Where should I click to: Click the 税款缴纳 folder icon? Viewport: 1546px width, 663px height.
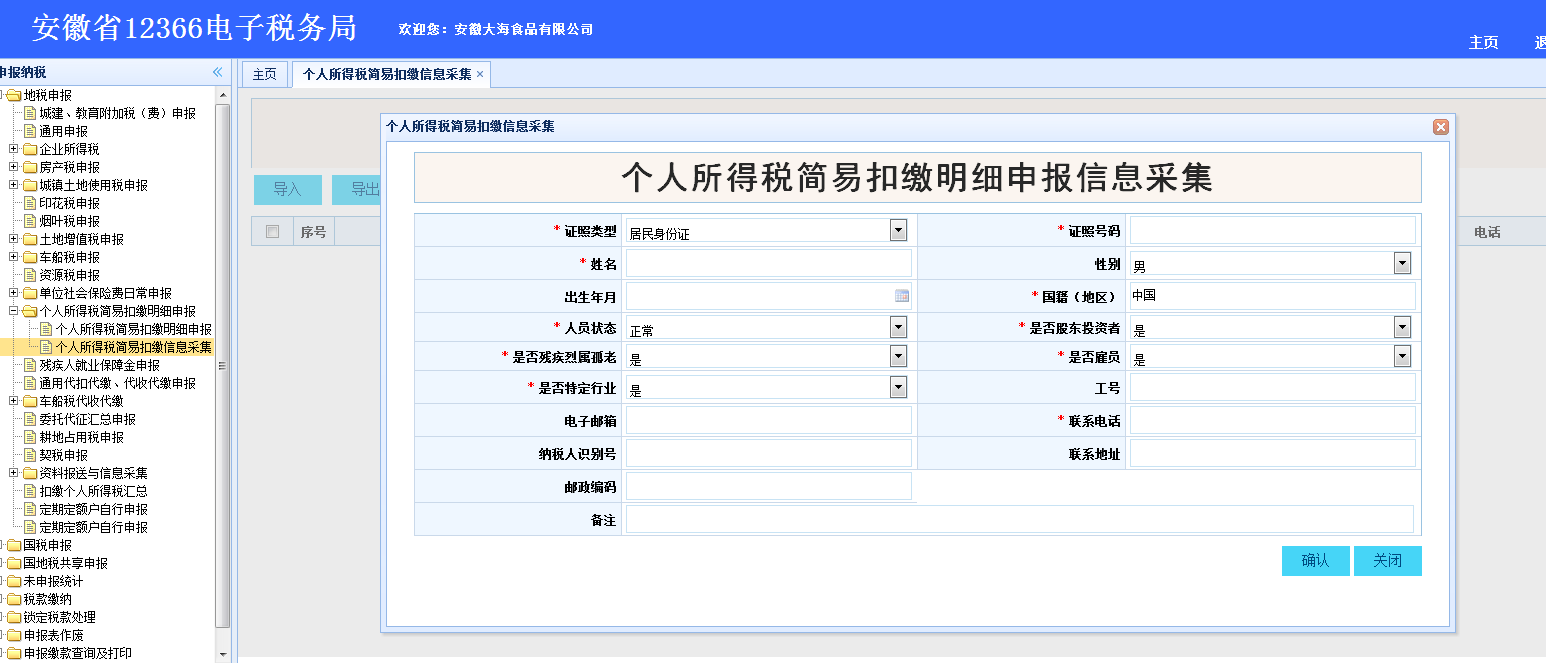click(x=14, y=599)
